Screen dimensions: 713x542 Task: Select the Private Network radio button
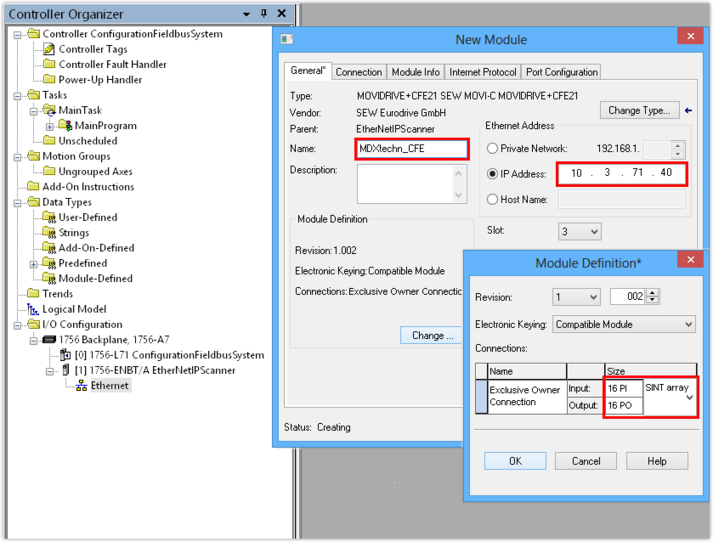point(492,149)
